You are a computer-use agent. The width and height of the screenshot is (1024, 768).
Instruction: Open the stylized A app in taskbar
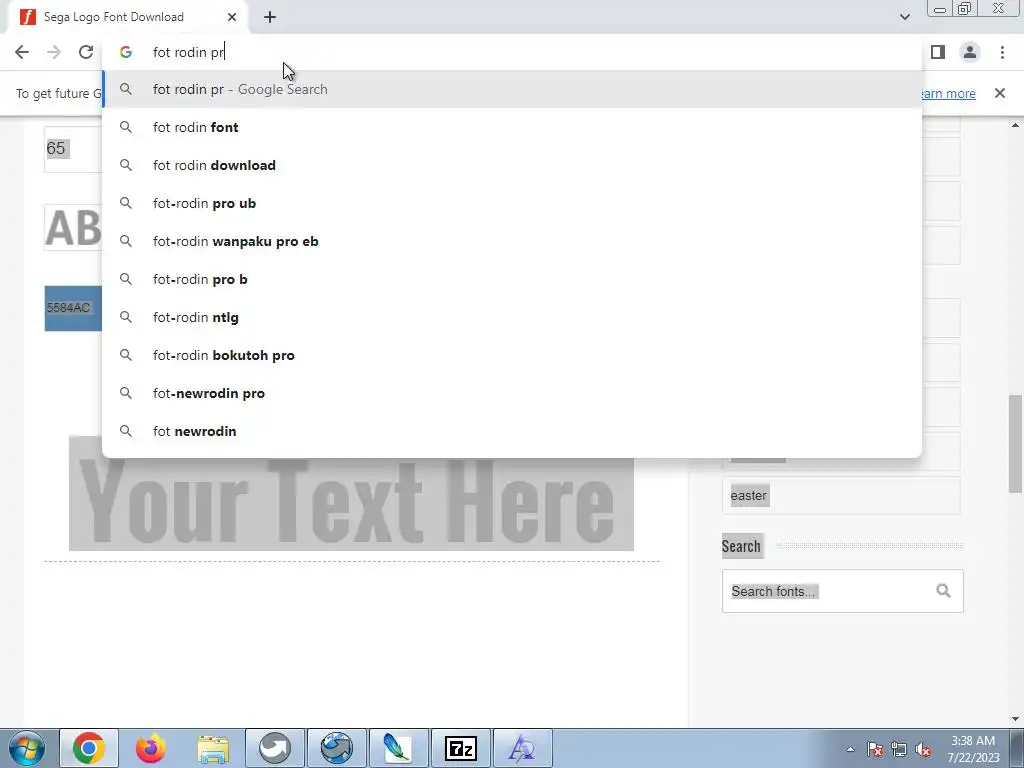522,748
